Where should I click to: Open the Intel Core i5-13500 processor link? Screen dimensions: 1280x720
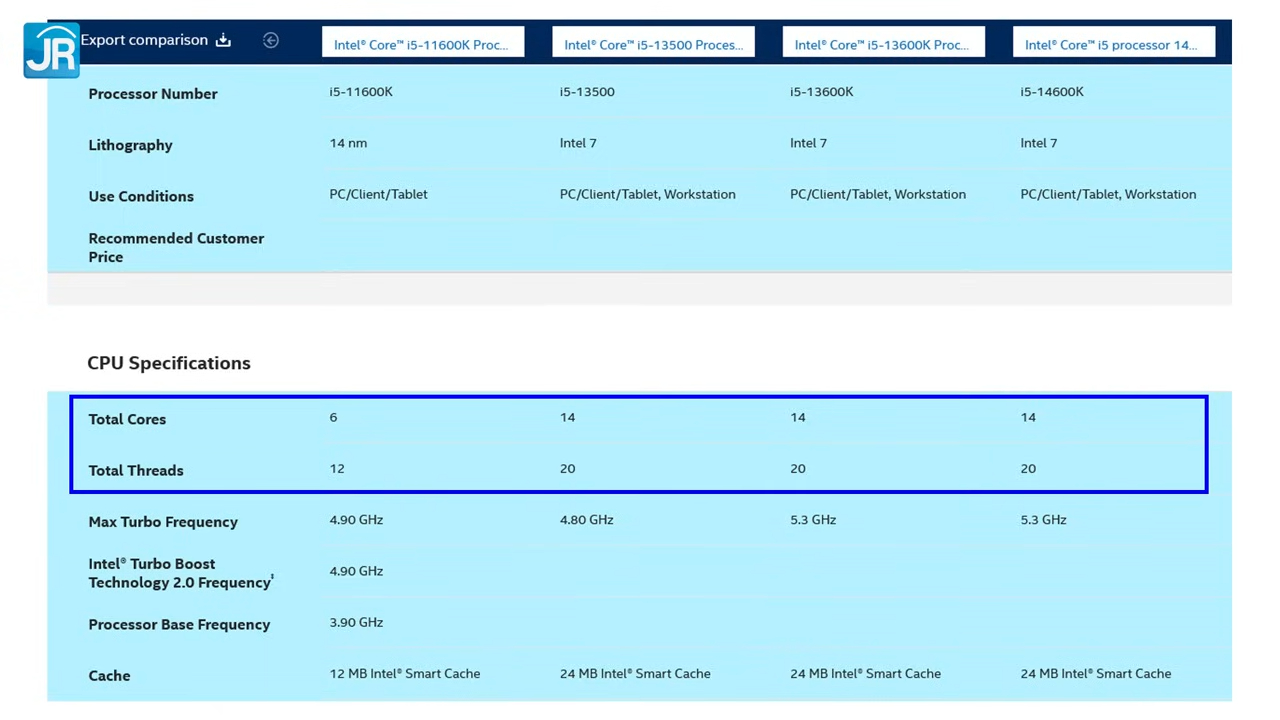point(653,42)
